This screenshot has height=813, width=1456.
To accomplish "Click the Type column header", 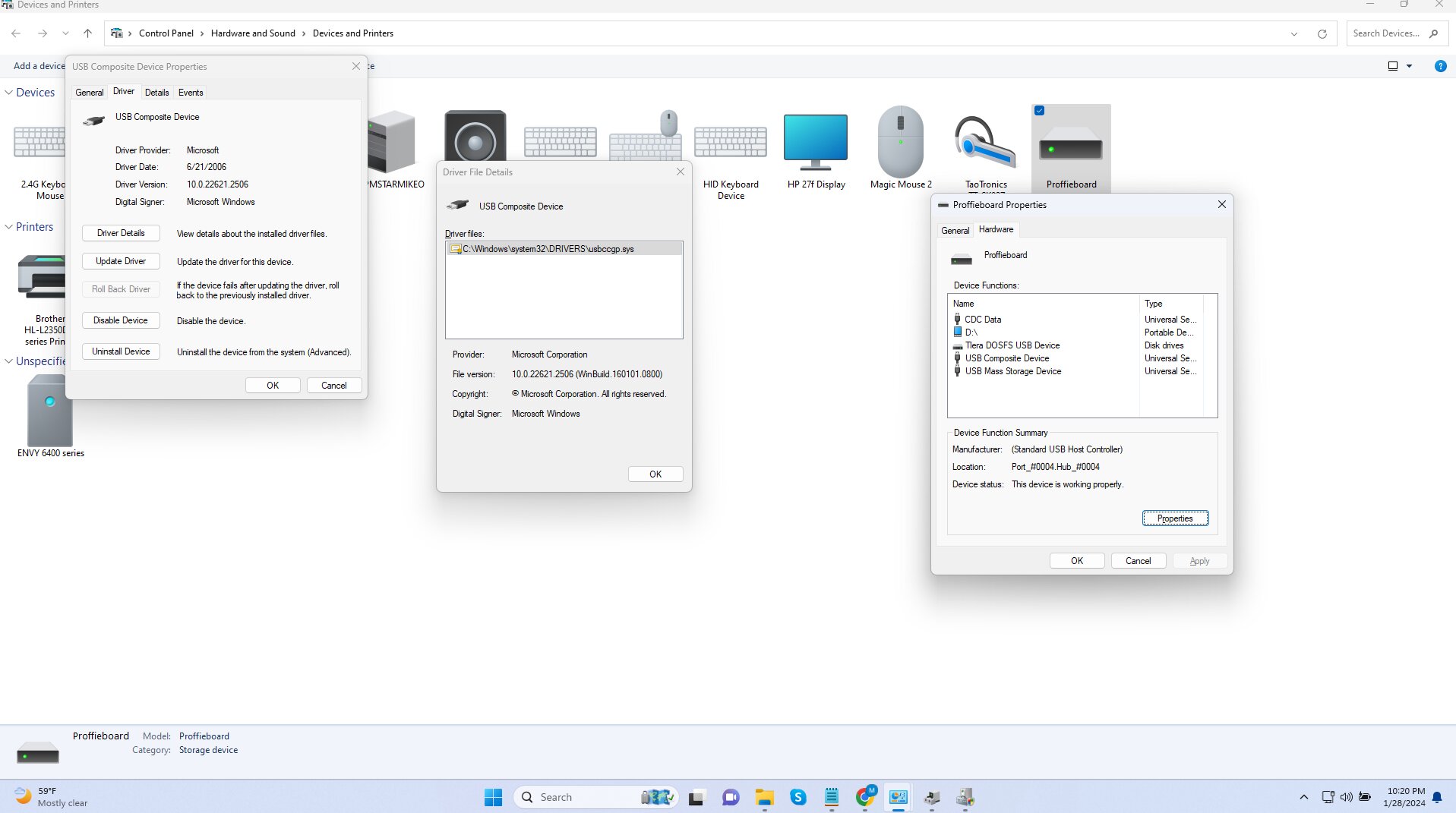I will click(1171, 304).
